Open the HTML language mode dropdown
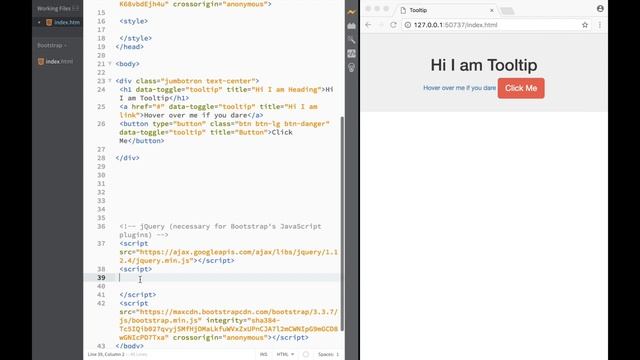The image size is (640, 360). pyautogui.click(x=285, y=354)
